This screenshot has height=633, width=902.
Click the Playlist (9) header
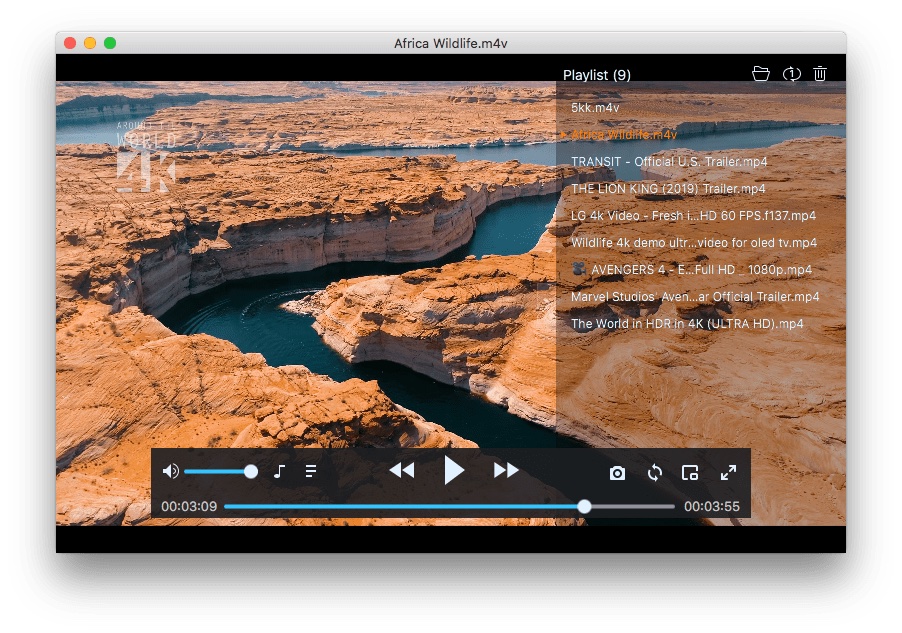[597, 75]
